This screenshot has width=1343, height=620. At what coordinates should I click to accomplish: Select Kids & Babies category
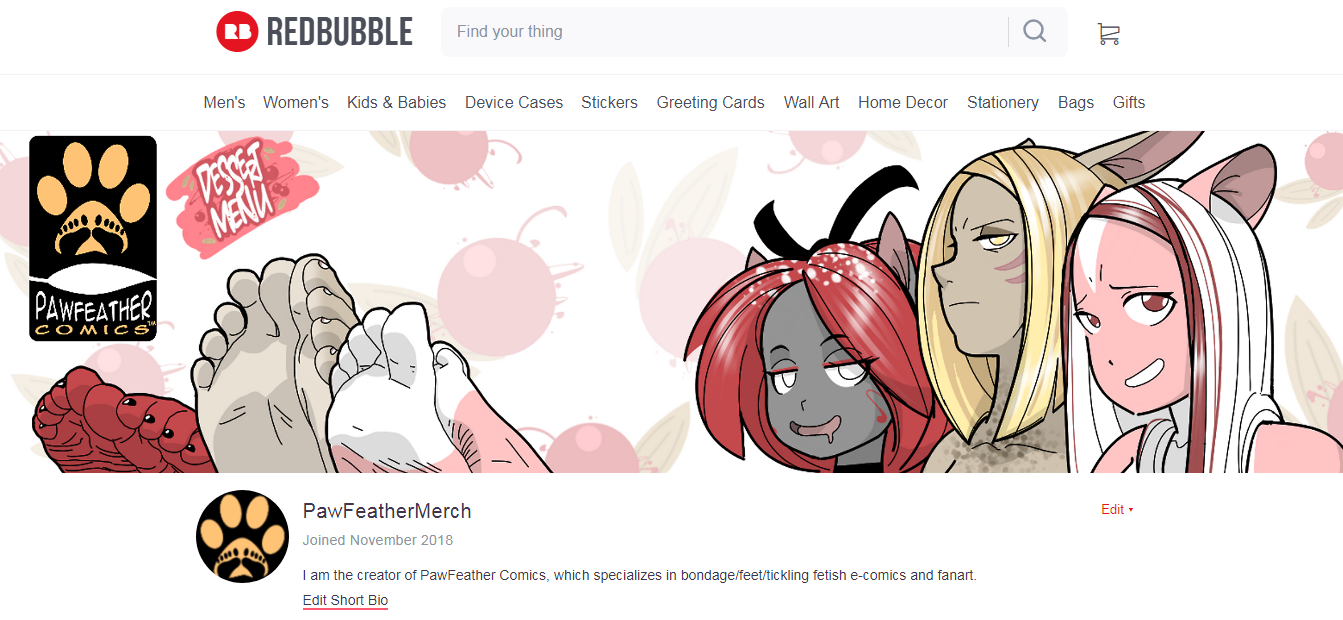point(397,102)
